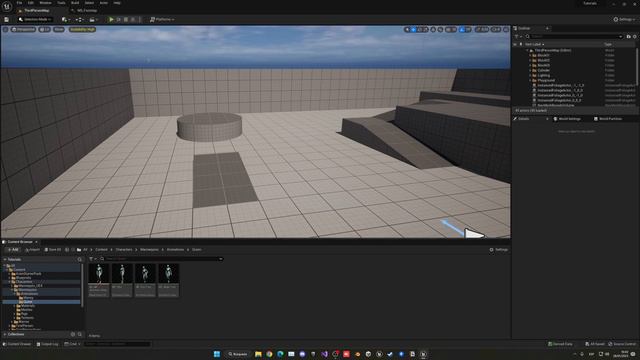Open Content Browser Settings
The image size is (640, 360).
click(x=499, y=249)
